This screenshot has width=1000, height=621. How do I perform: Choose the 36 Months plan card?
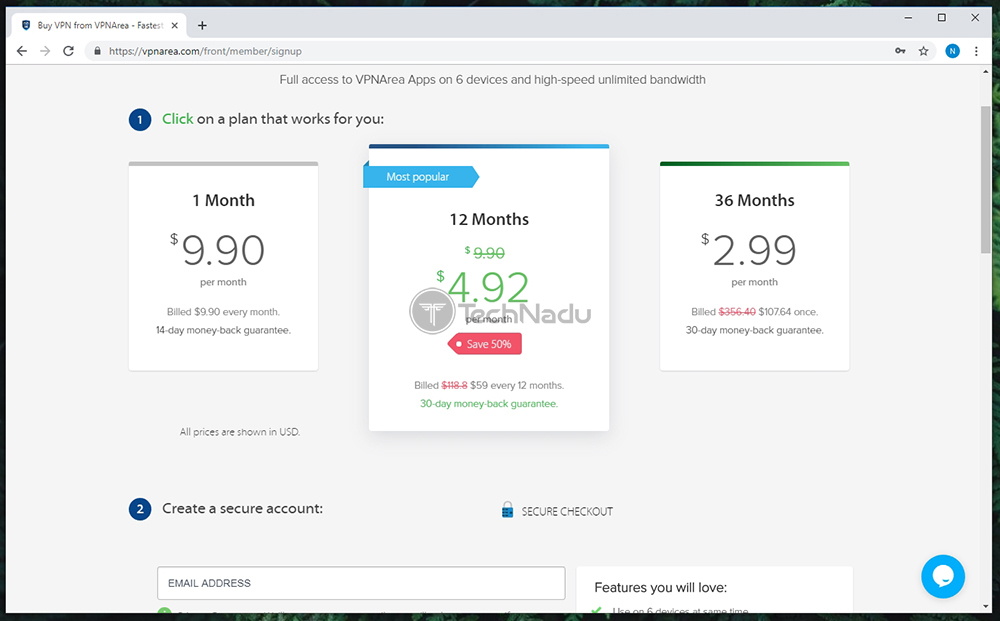click(754, 266)
